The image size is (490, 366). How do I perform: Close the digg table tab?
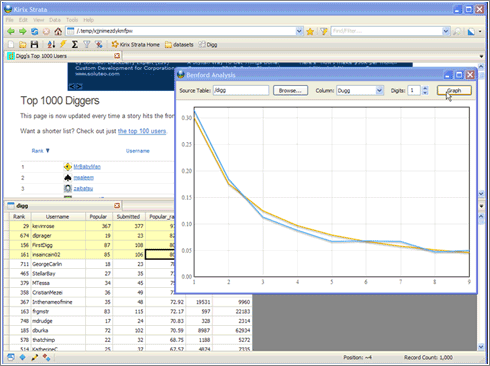point(117,205)
